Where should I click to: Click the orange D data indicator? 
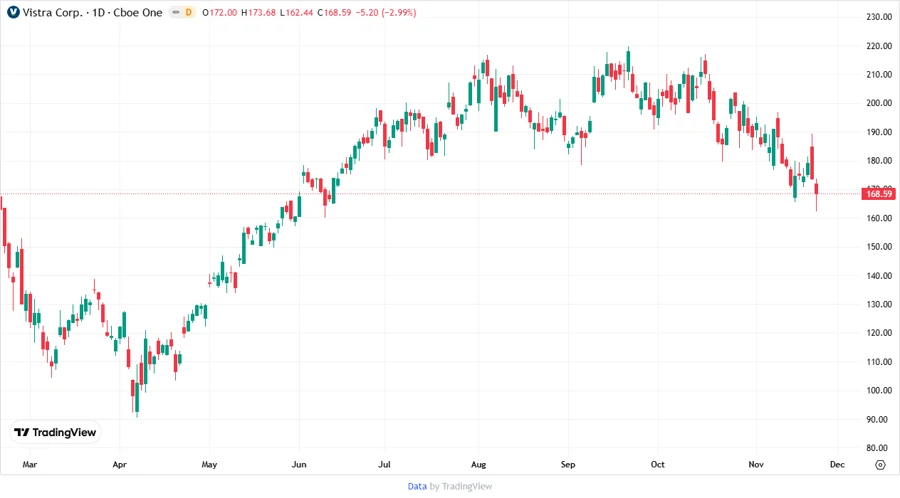pyautogui.click(x=188, y=13)
